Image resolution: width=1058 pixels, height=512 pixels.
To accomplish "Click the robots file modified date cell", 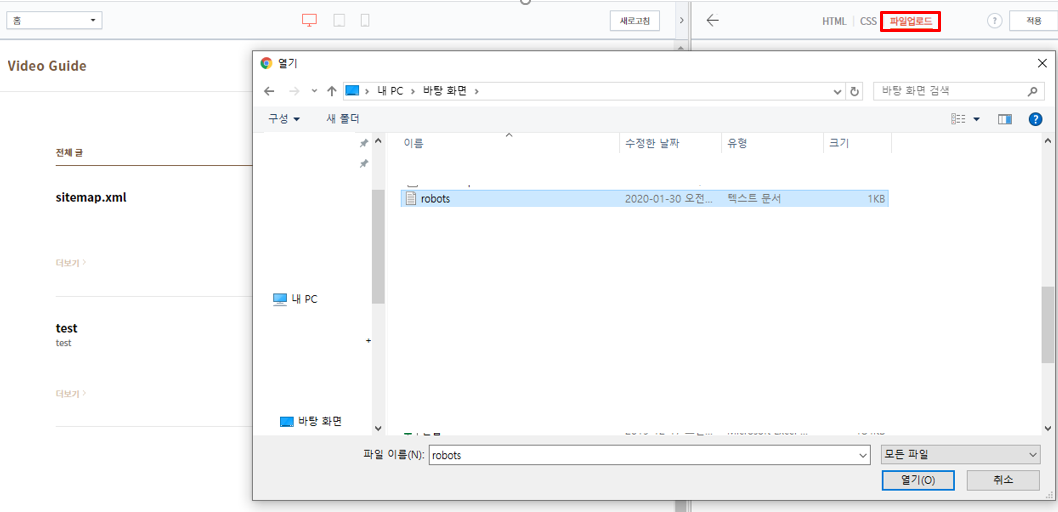I will coord(669,198).
